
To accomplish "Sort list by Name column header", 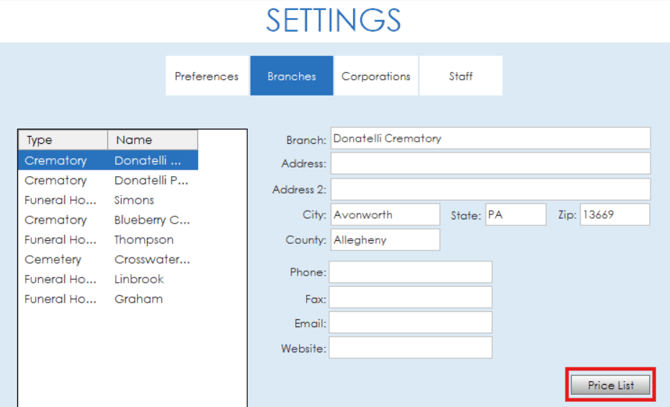I will [x=153, y=140].
